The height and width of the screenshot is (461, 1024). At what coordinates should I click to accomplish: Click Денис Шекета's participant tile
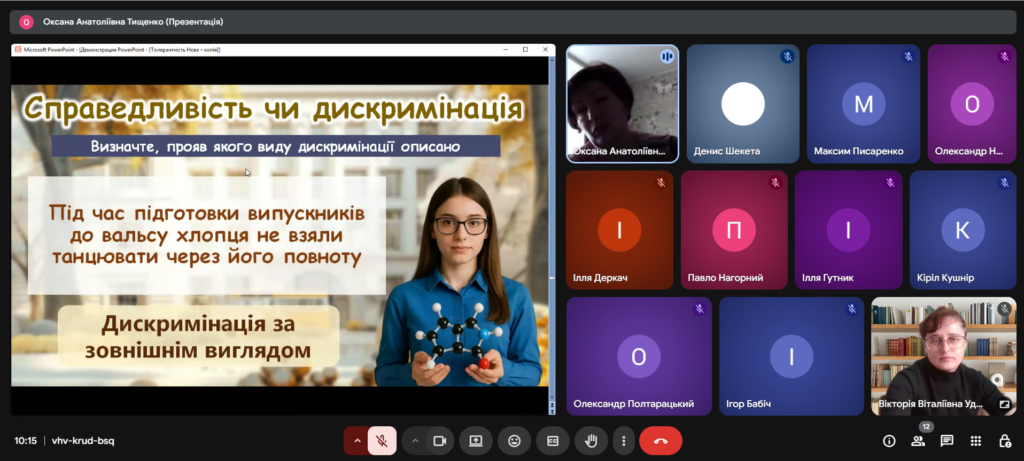coord(742,103)
